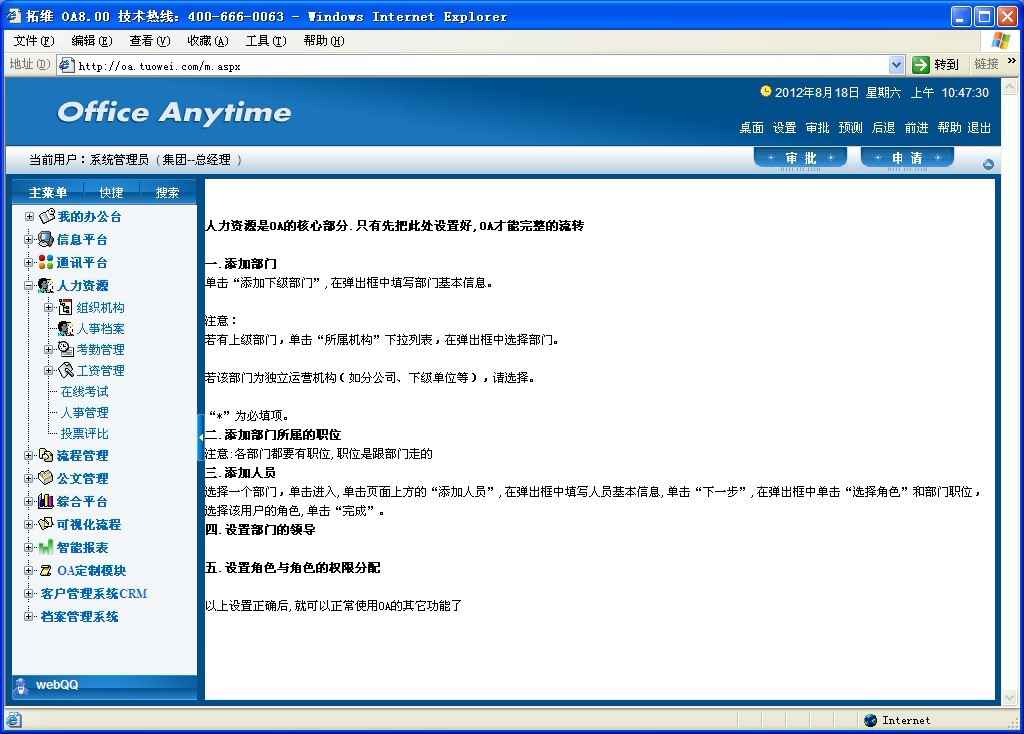1024x734 pixels.
Task: Click the 退出 link in top navigation
Action: click(x=979, y=127)
